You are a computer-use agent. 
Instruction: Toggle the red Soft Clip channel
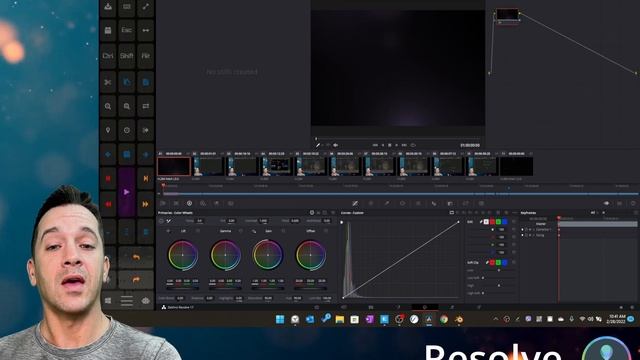[492, 262]
